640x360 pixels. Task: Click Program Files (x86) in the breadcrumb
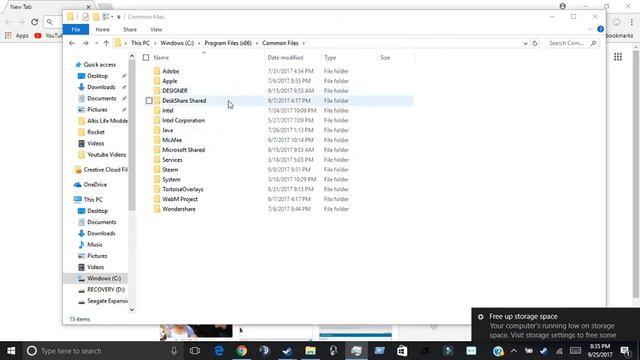tap(228, 43)
